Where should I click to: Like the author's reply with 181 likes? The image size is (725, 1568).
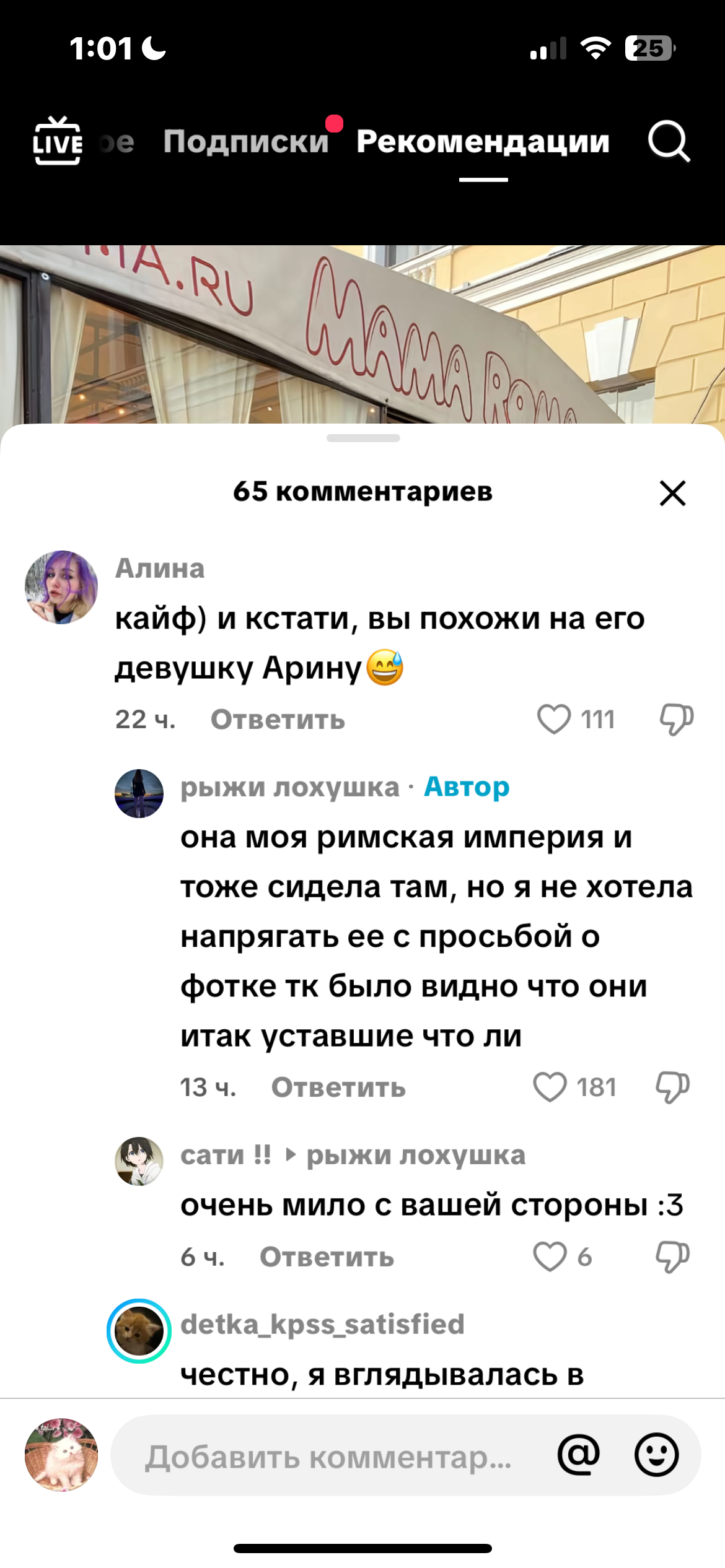550,1087
